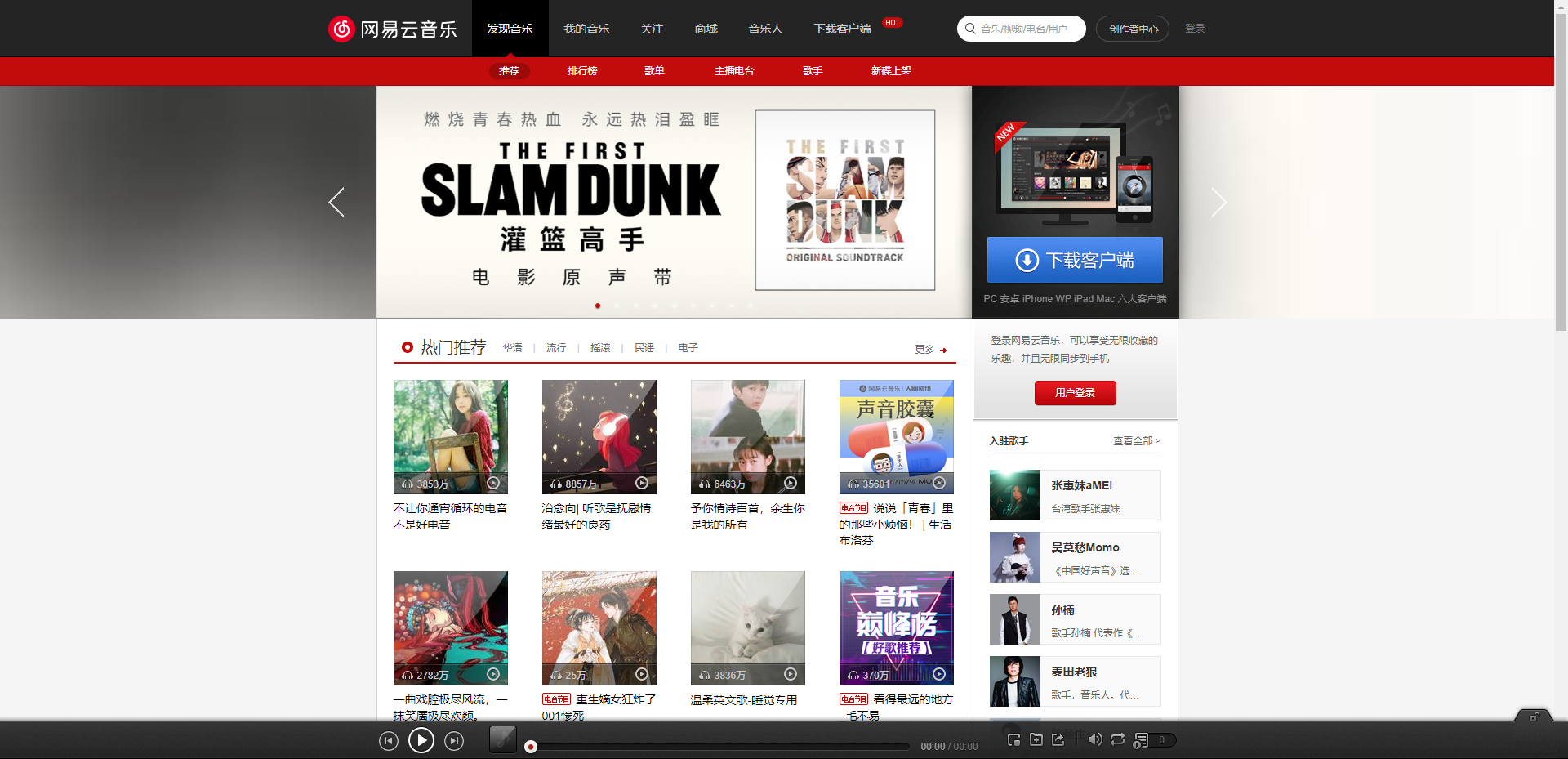Go to 我的音乐 in top navigation
Viewport: 1568px width, 759px height.
[586, 29]
